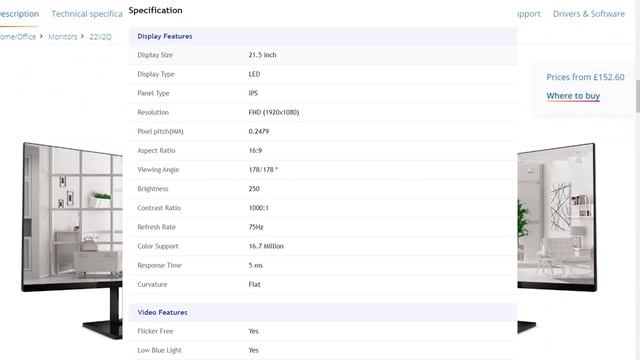Select the Panel Type label
Screen dimensions: 640x360
click(x=153, y=93)
